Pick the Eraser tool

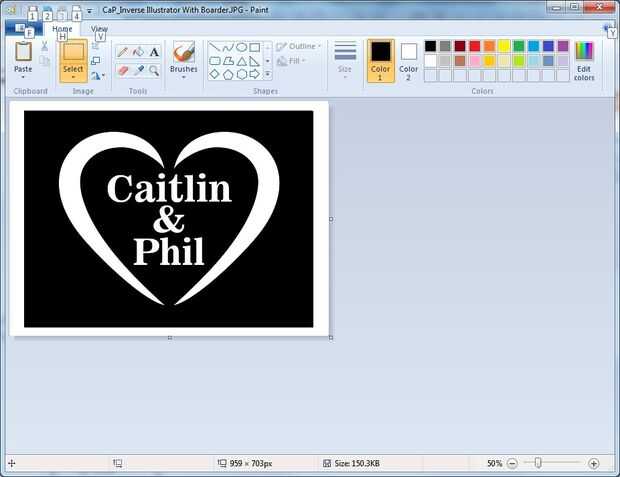(x=123, y=70)
